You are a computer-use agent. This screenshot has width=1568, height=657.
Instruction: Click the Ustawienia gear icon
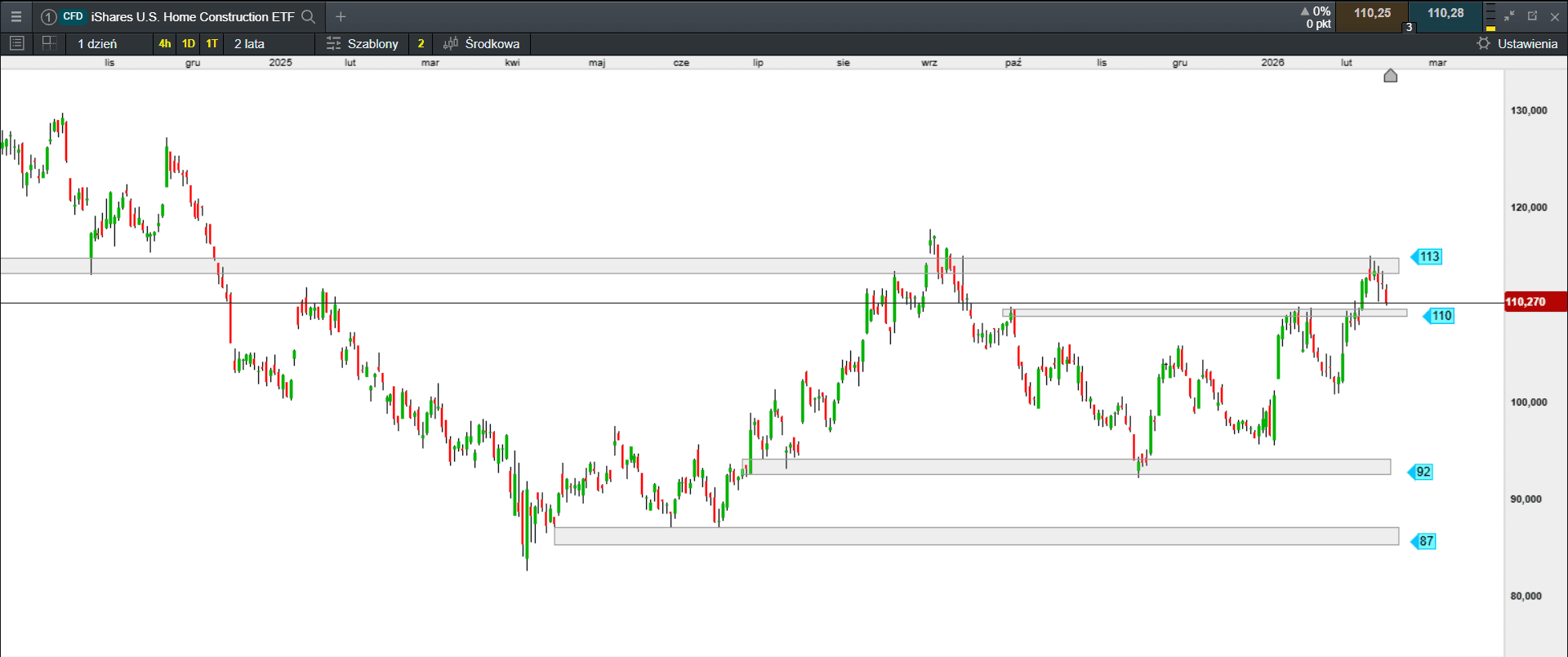(x=1484, y=43)
